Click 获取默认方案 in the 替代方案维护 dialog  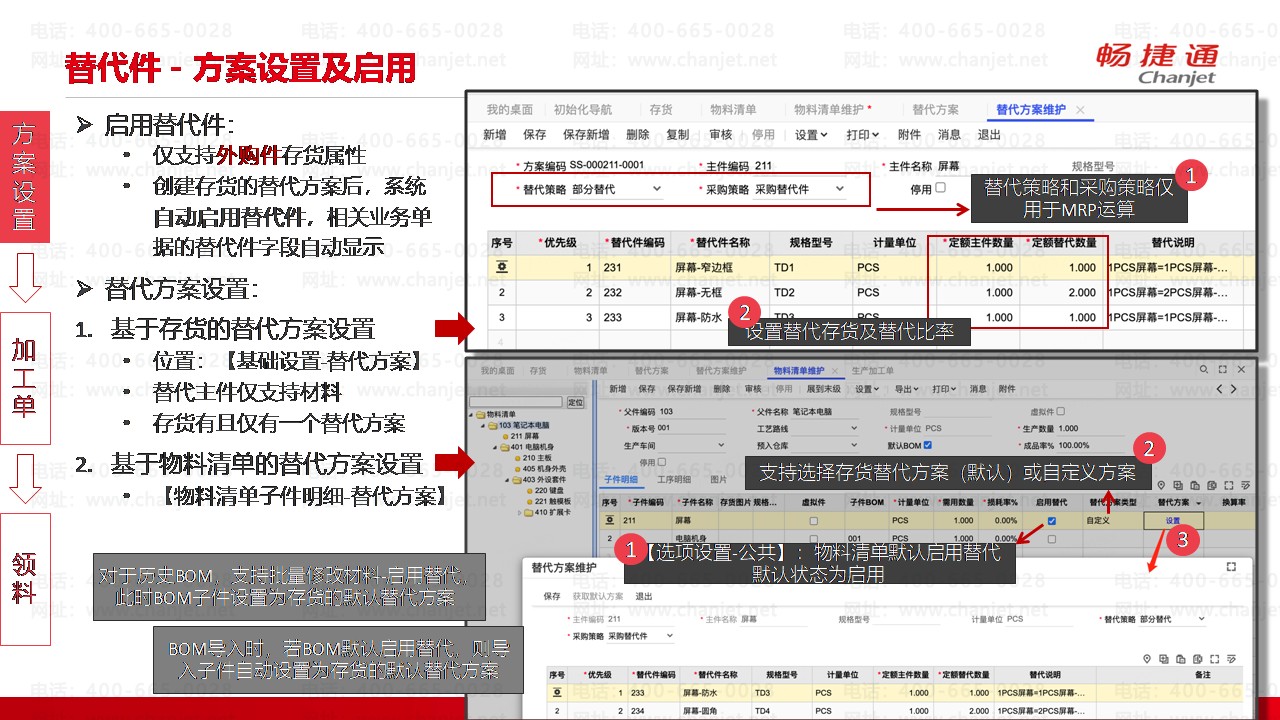(599, 597)
